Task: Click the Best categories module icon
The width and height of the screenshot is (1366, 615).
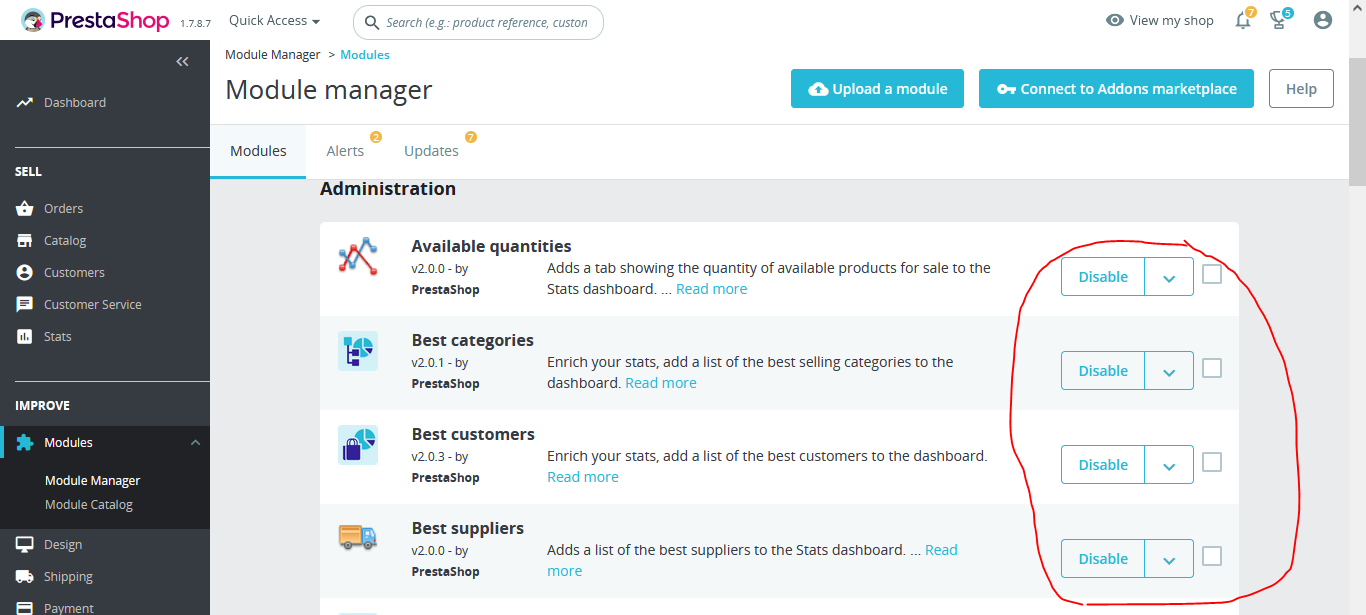Action: [x=358, y=351]
